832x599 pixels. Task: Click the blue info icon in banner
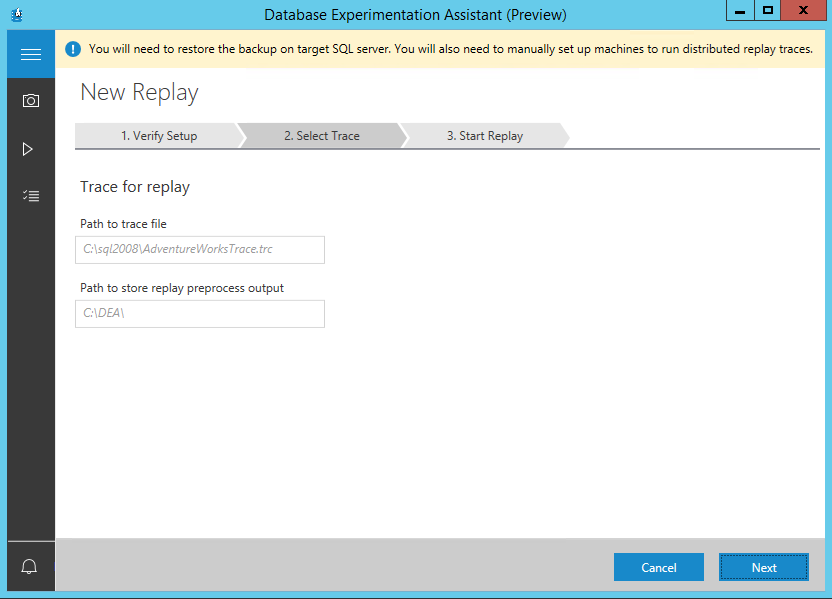(73, 48)
